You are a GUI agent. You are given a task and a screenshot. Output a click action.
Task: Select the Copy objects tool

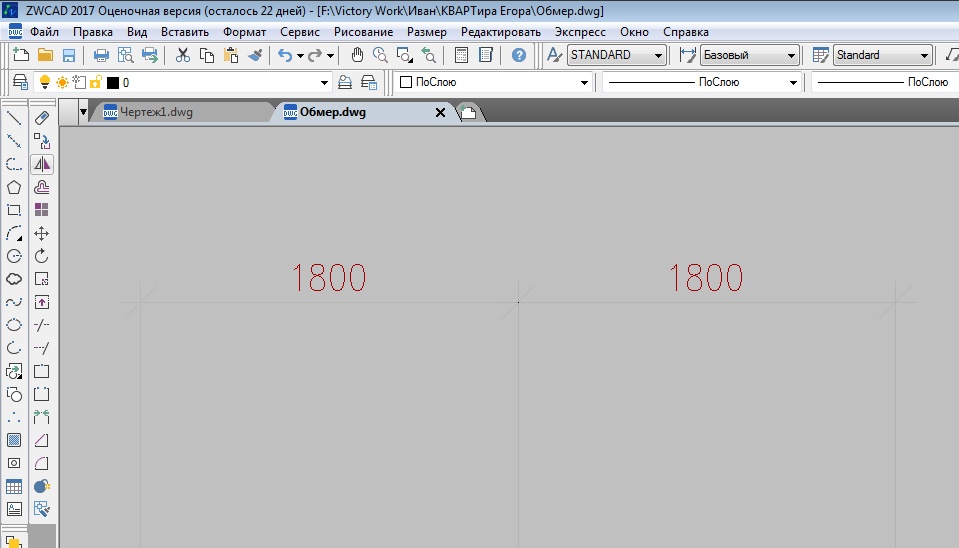pyautogui.click(x=42, y=141)
